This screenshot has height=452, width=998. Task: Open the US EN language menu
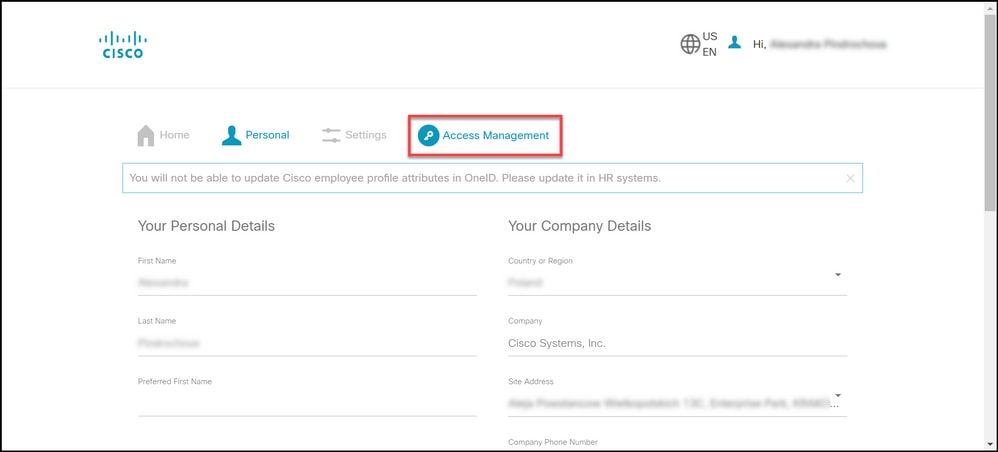(709, 44)
